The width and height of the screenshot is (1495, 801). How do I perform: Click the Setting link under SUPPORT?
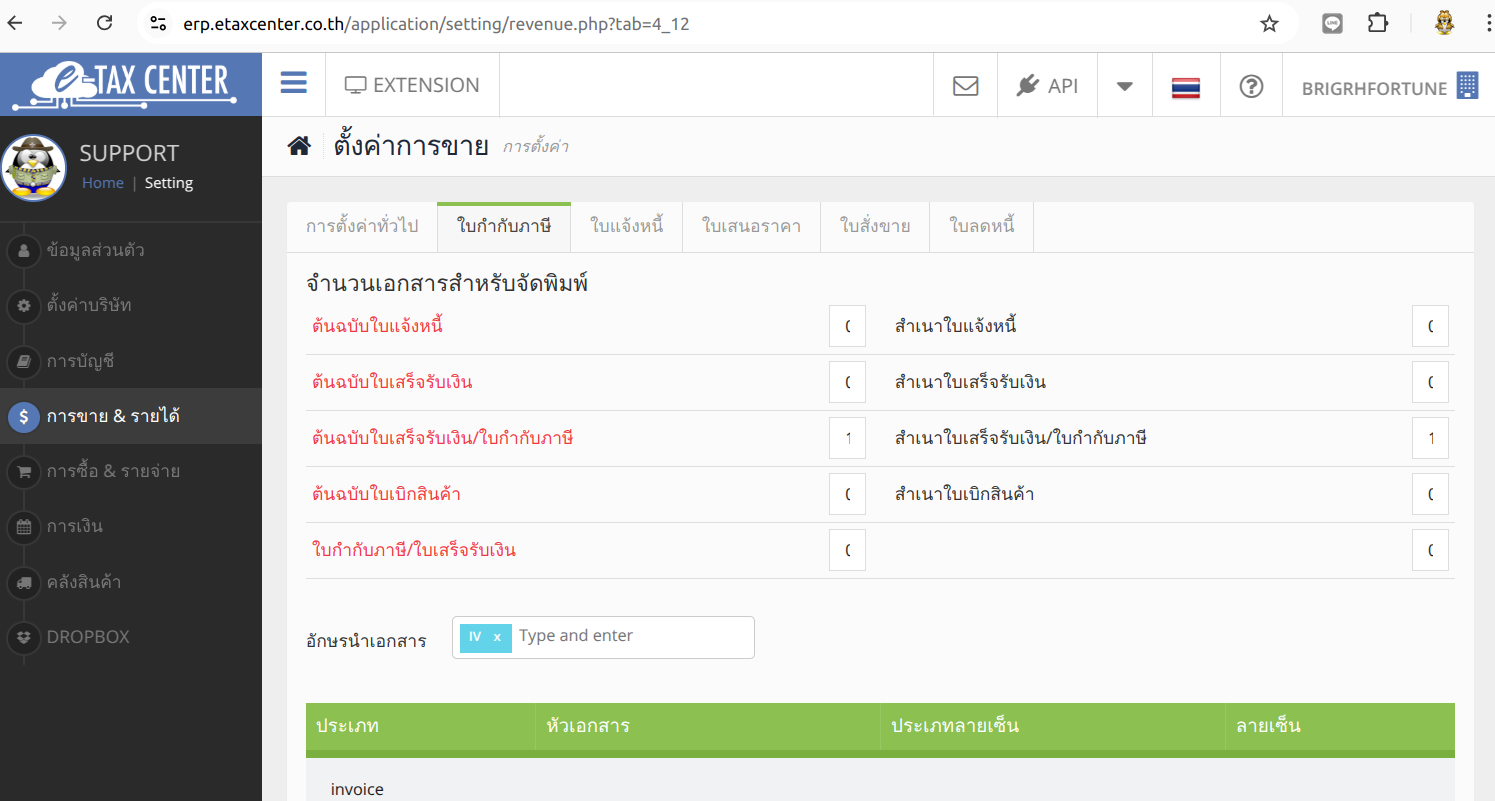(169, 183)
